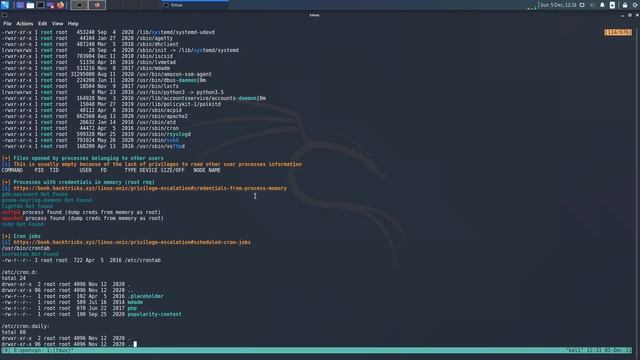Open the file manager panel launcher
The height and width of the screenshot is (360, 640).
(30, 5)
